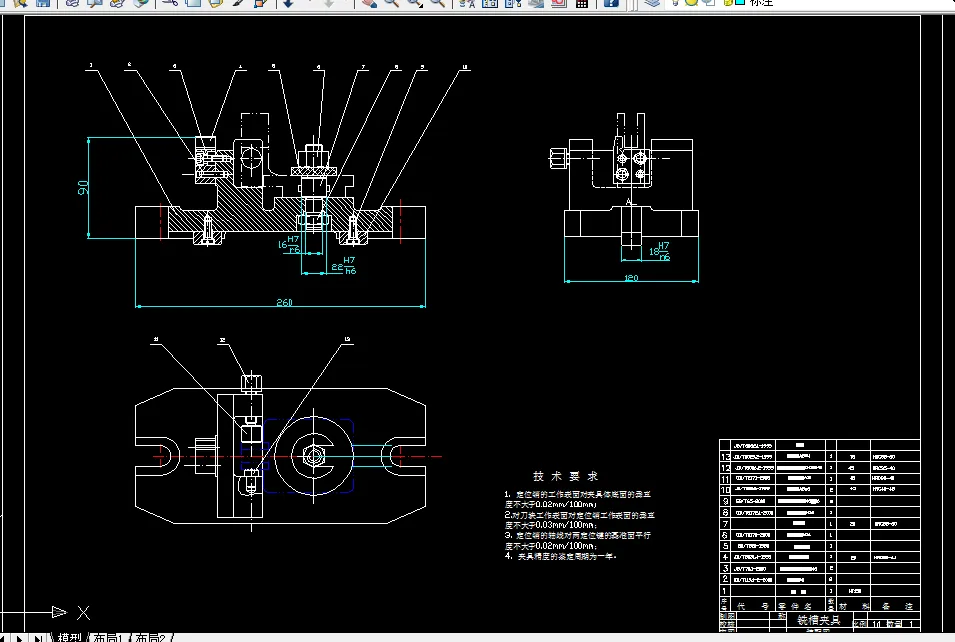The image size is (955, 642).
Task: Open the QuickCalc calculator icon
Action: pyautogui.click(x=582, y=3)
